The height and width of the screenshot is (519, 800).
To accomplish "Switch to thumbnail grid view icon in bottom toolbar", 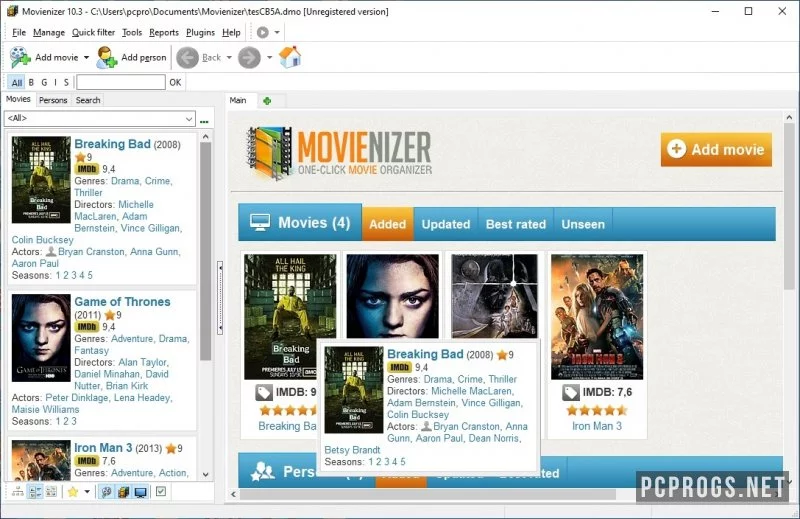I will tap(51, 492).
